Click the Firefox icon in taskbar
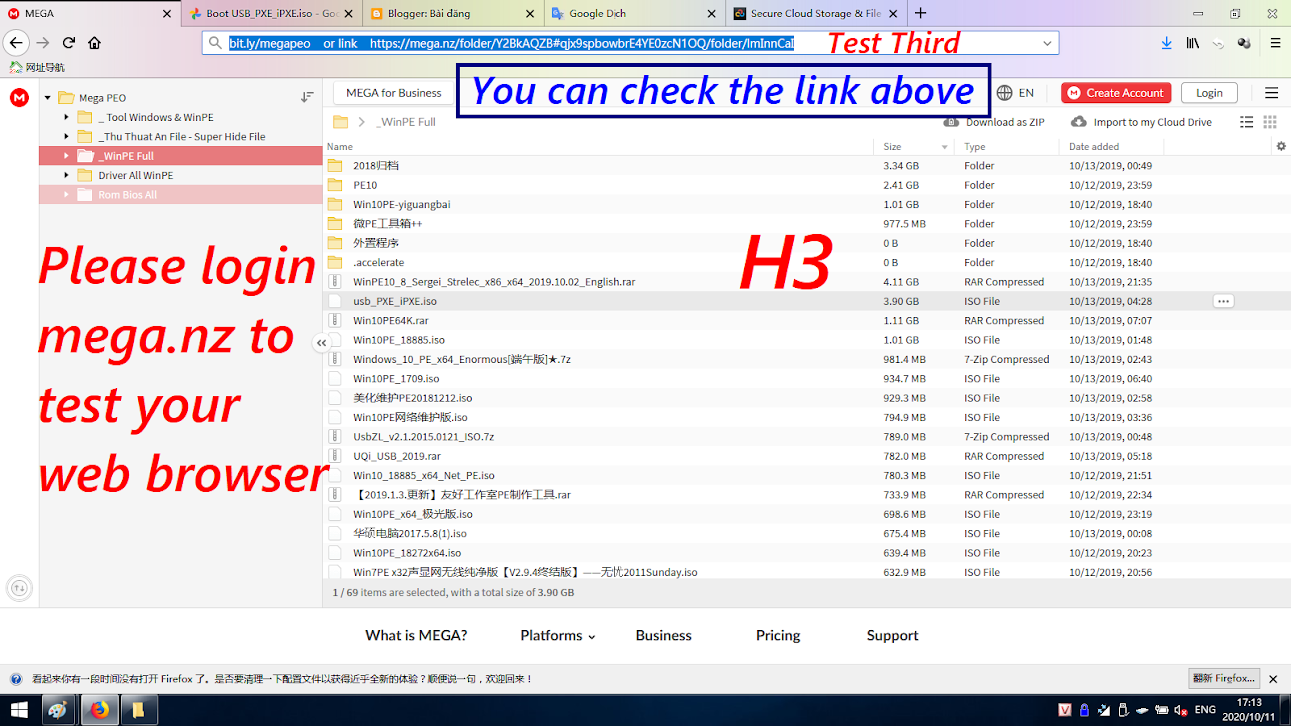 click(x=99, y=711)
